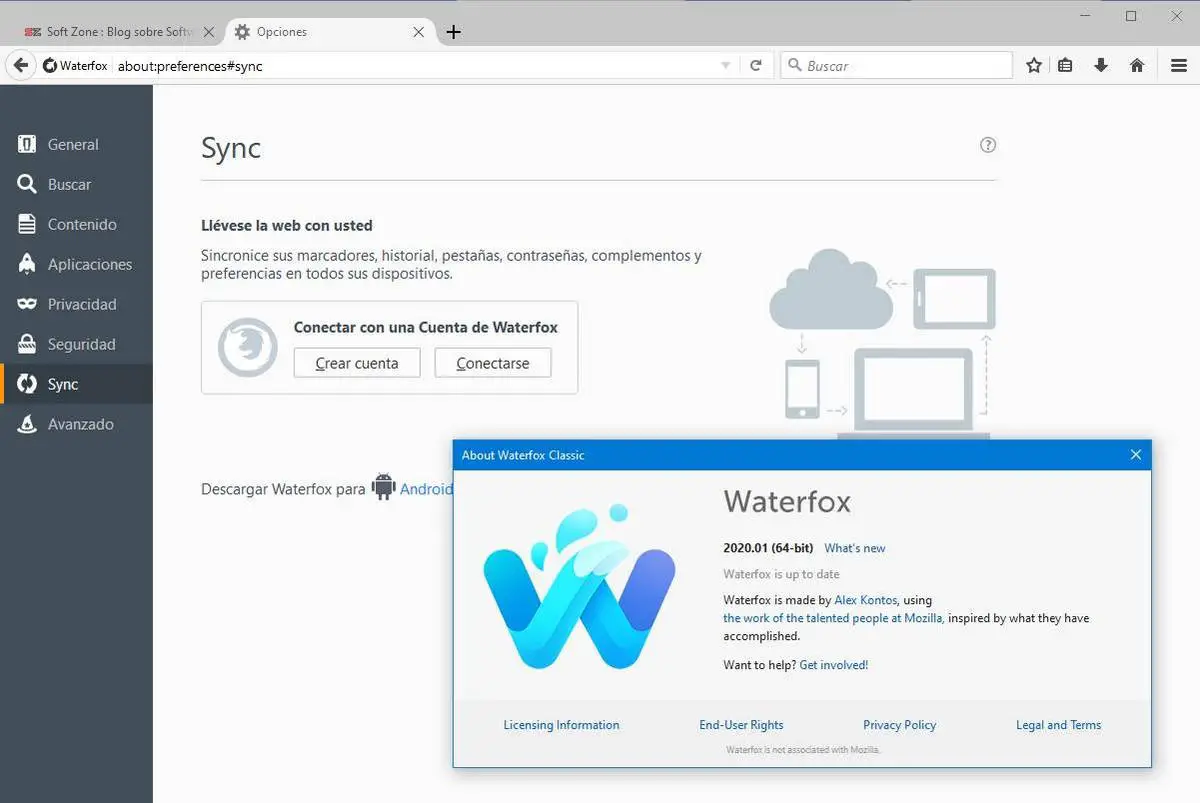Open the General preferences section
Viewport: 1200px width, 803px height.
coord(76,144)
